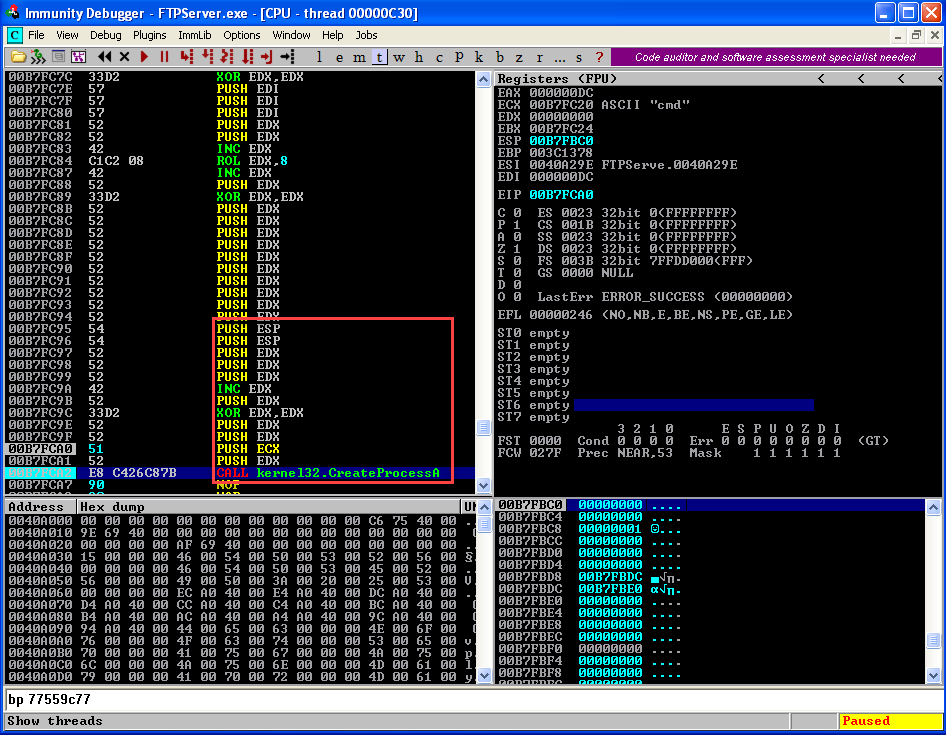Viewport: 946px width, 735px height.
Task: Open Executable modules with 'e' button
Action: [x=339, y=57]
